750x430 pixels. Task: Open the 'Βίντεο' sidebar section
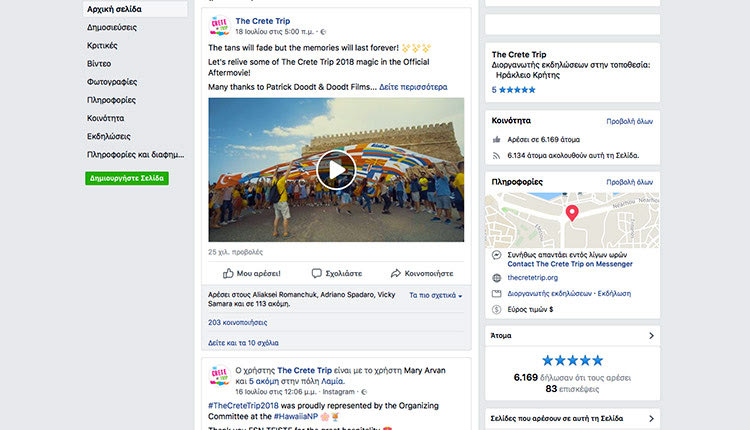(101, 63)
